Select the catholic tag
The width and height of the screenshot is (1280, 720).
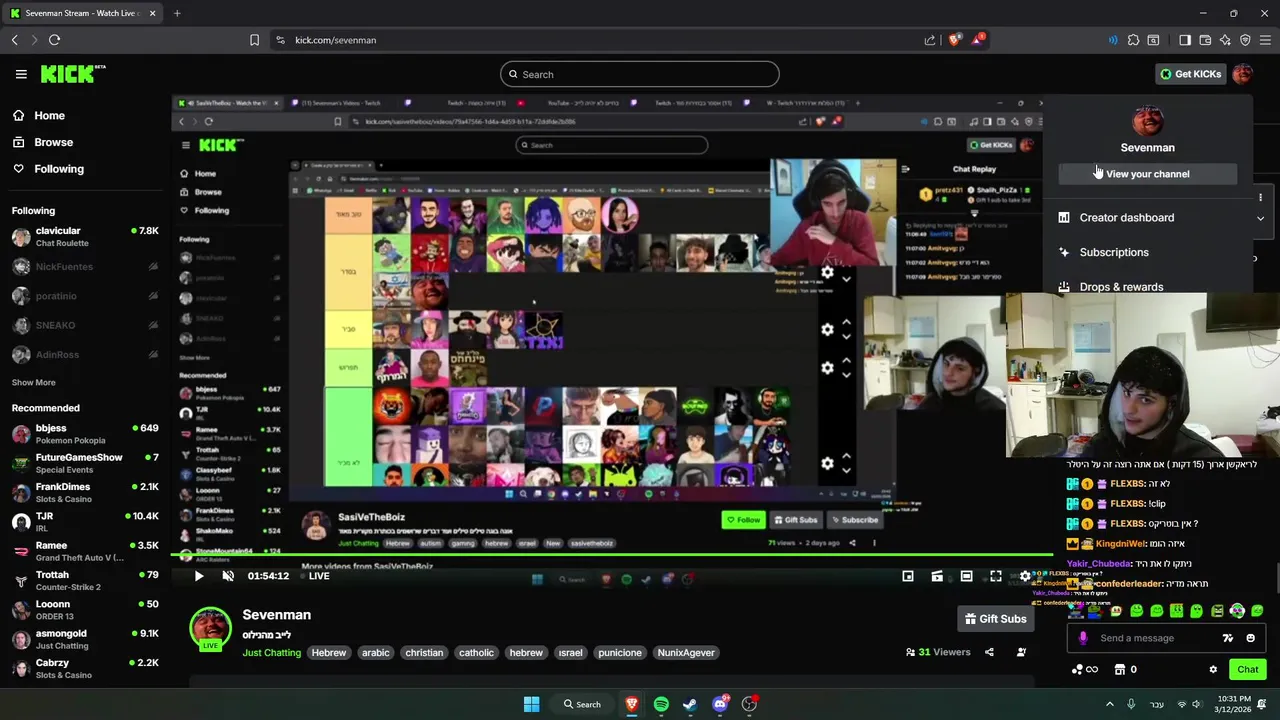coord(476,653)
